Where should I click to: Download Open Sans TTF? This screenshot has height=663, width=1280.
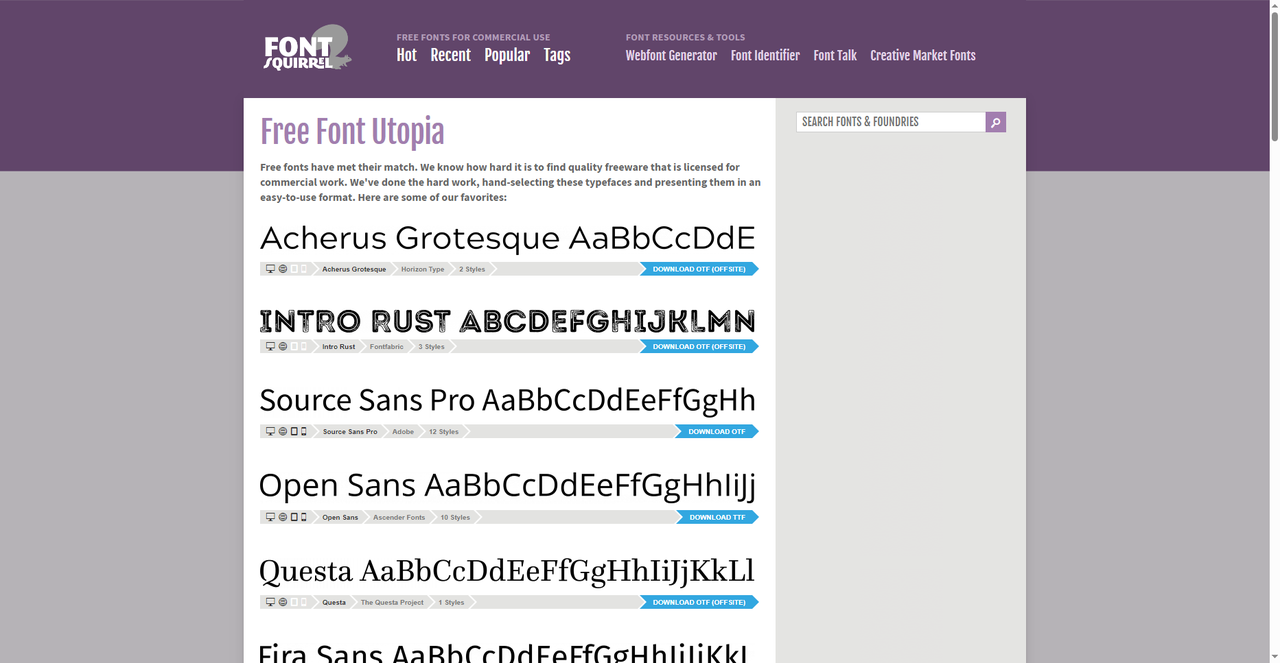717,518
